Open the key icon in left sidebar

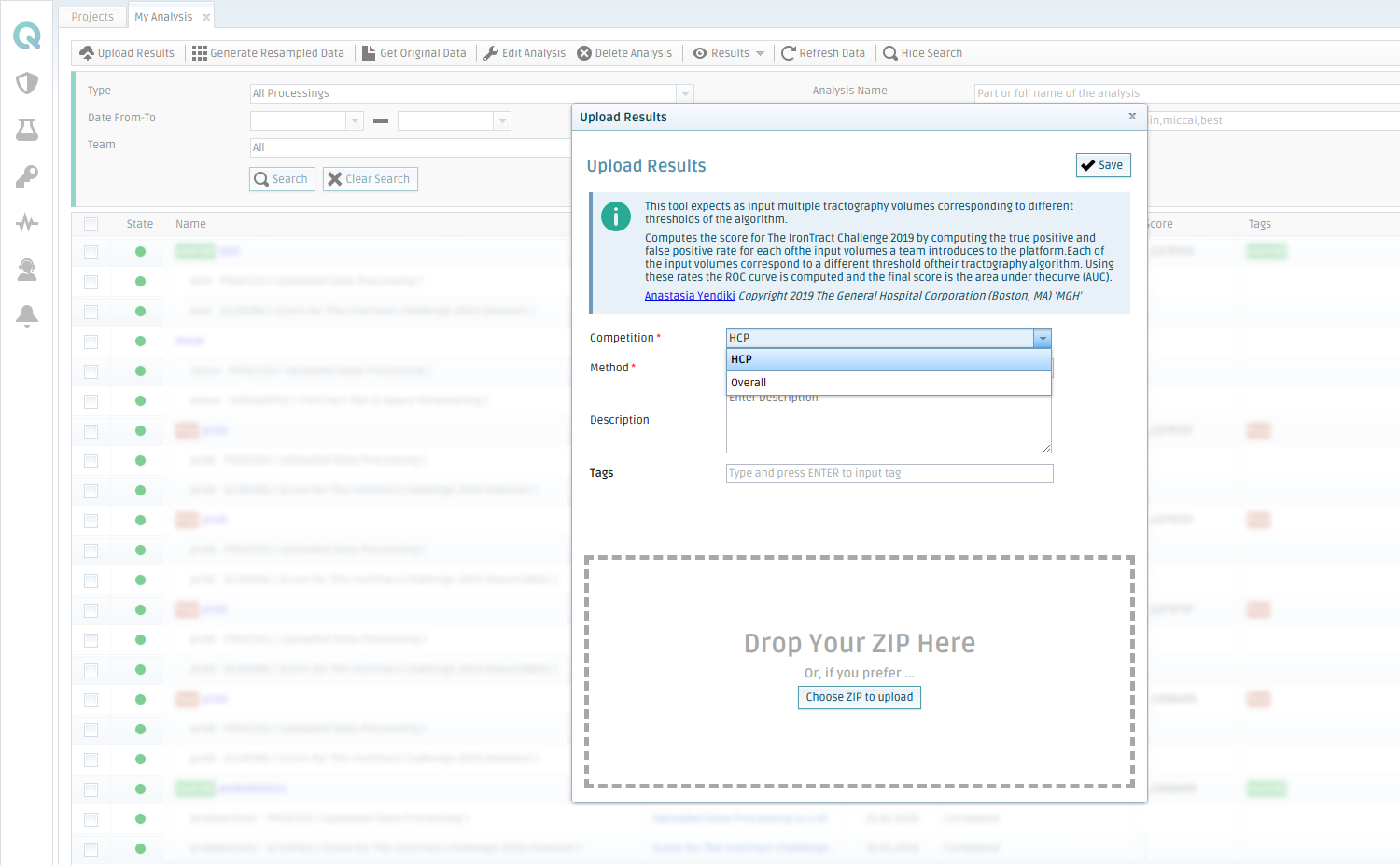27,176
